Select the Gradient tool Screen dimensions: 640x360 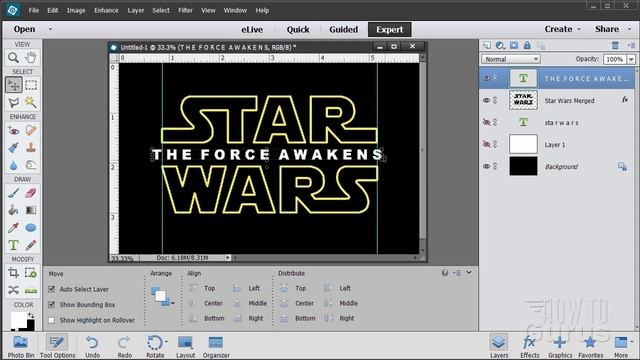(31, 210)
